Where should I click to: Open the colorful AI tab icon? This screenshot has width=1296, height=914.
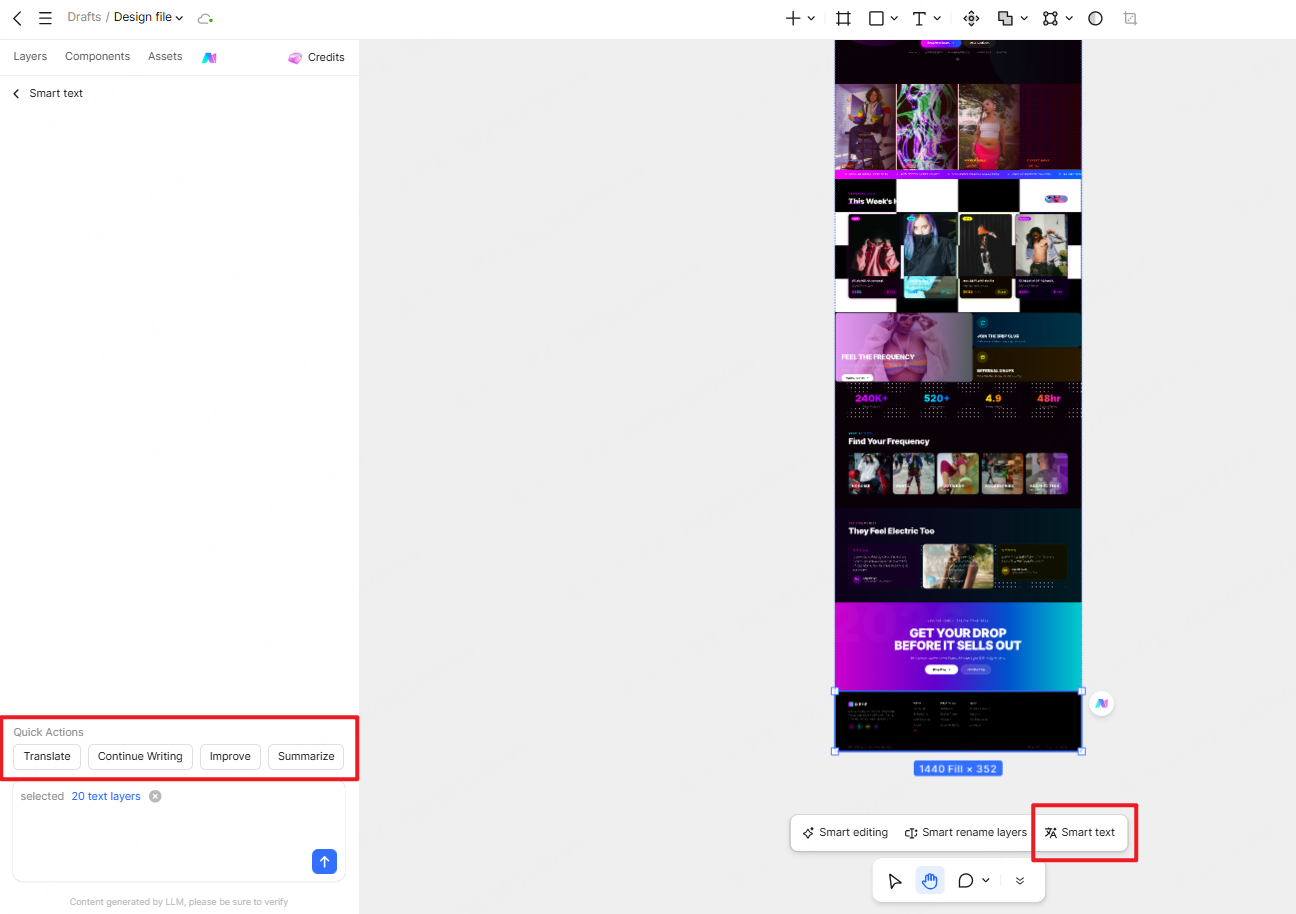coord(209,58)
